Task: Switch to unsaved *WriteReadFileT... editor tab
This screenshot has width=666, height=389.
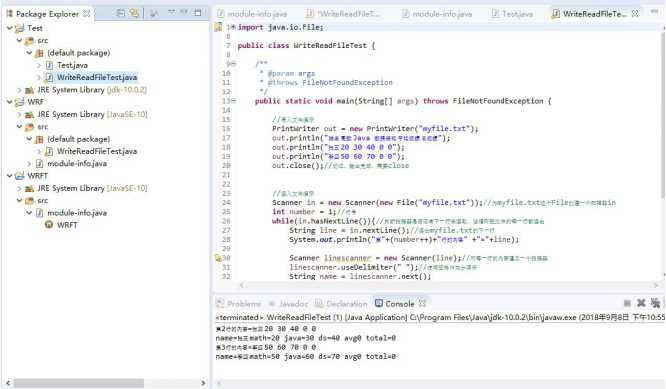Action: tap(343, 14)
